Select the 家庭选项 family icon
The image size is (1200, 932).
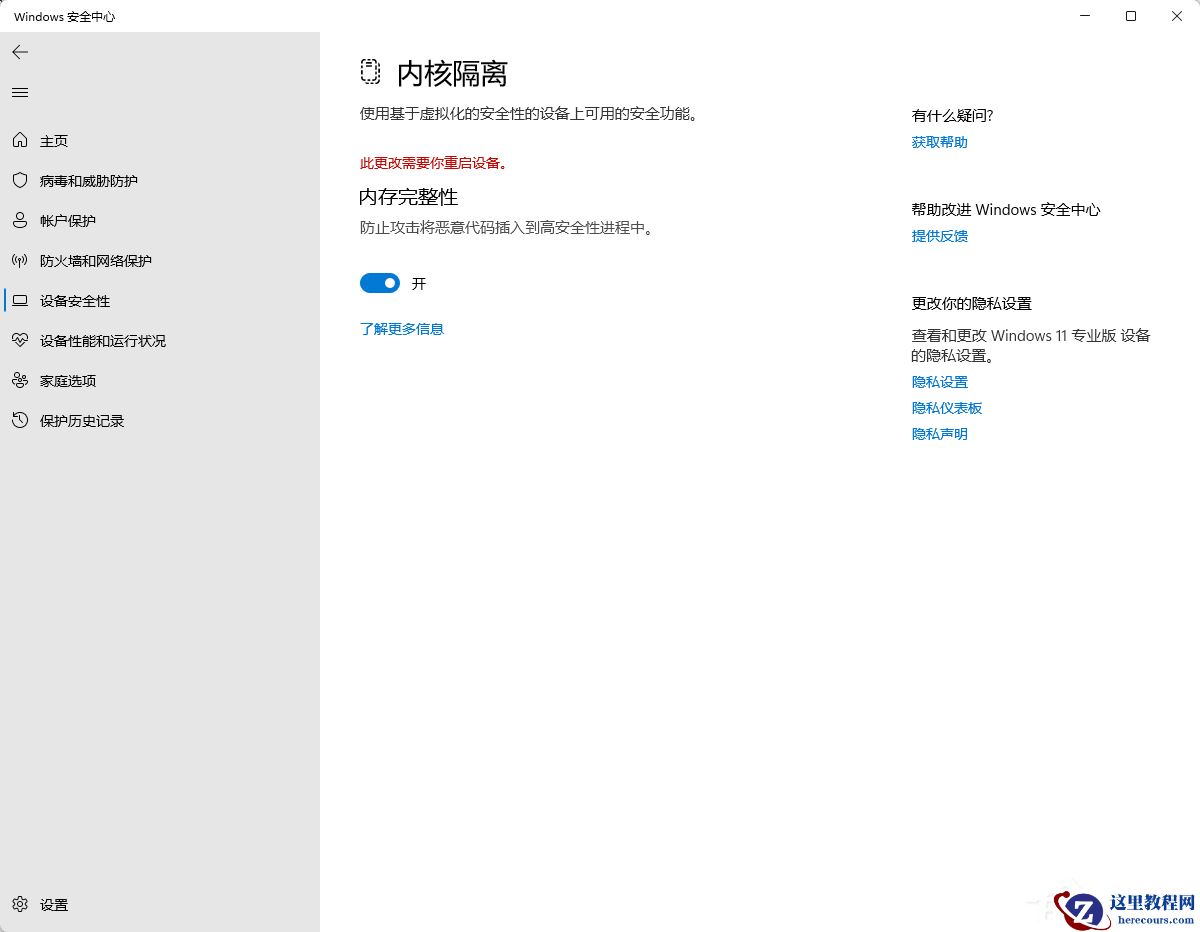point(20,380)
